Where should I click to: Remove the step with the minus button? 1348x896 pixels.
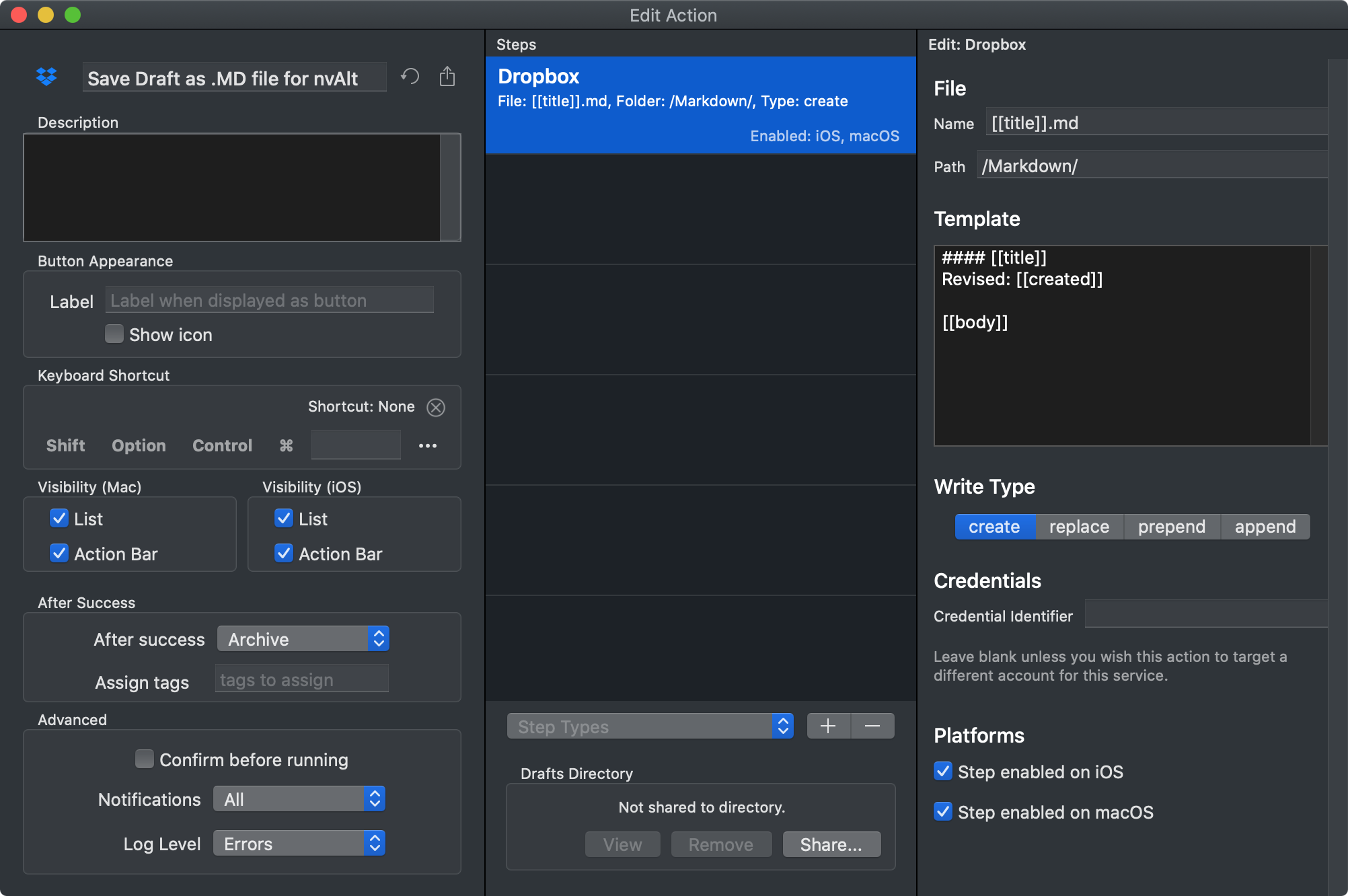click(873, 726)
